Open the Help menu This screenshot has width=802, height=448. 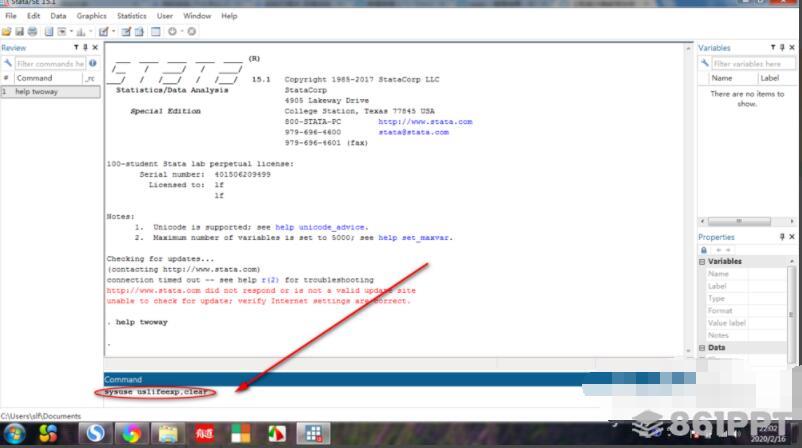tap(229, 16)
